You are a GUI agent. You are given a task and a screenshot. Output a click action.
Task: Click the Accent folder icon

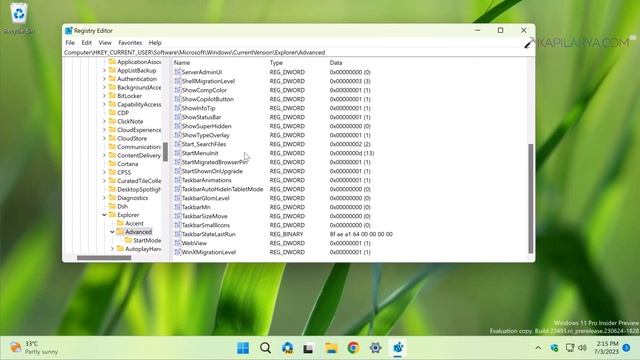tap(120, 223)
